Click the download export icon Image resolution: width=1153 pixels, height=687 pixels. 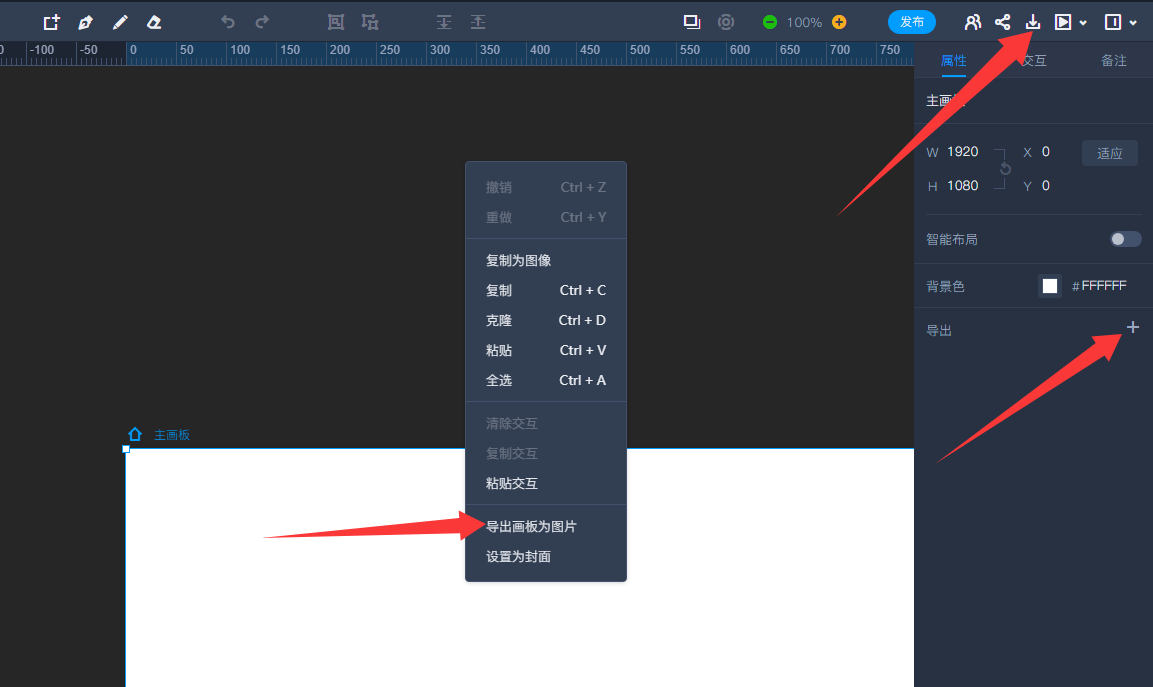coord(1033,22)
